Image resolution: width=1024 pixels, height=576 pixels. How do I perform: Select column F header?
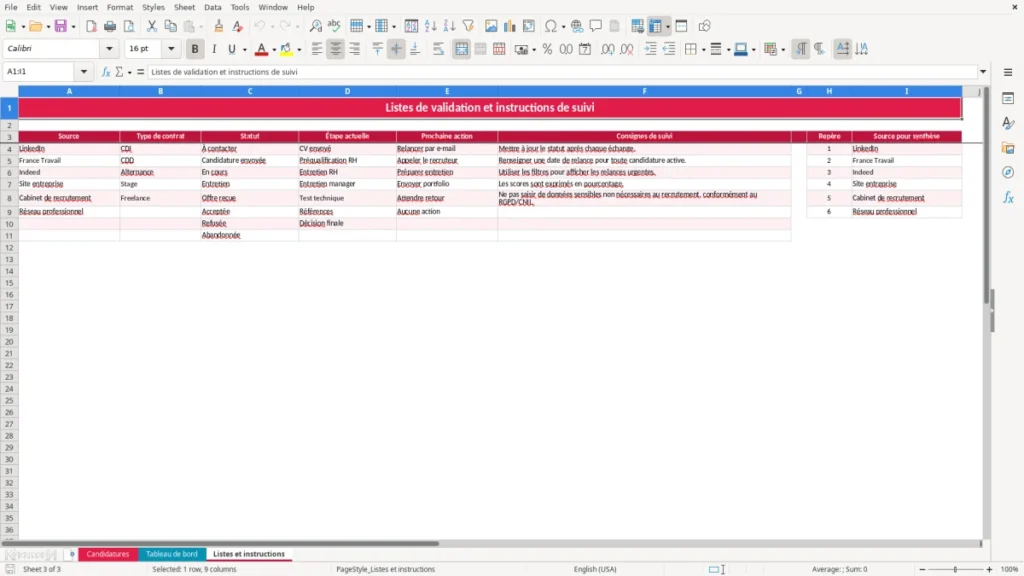(644, 91)
